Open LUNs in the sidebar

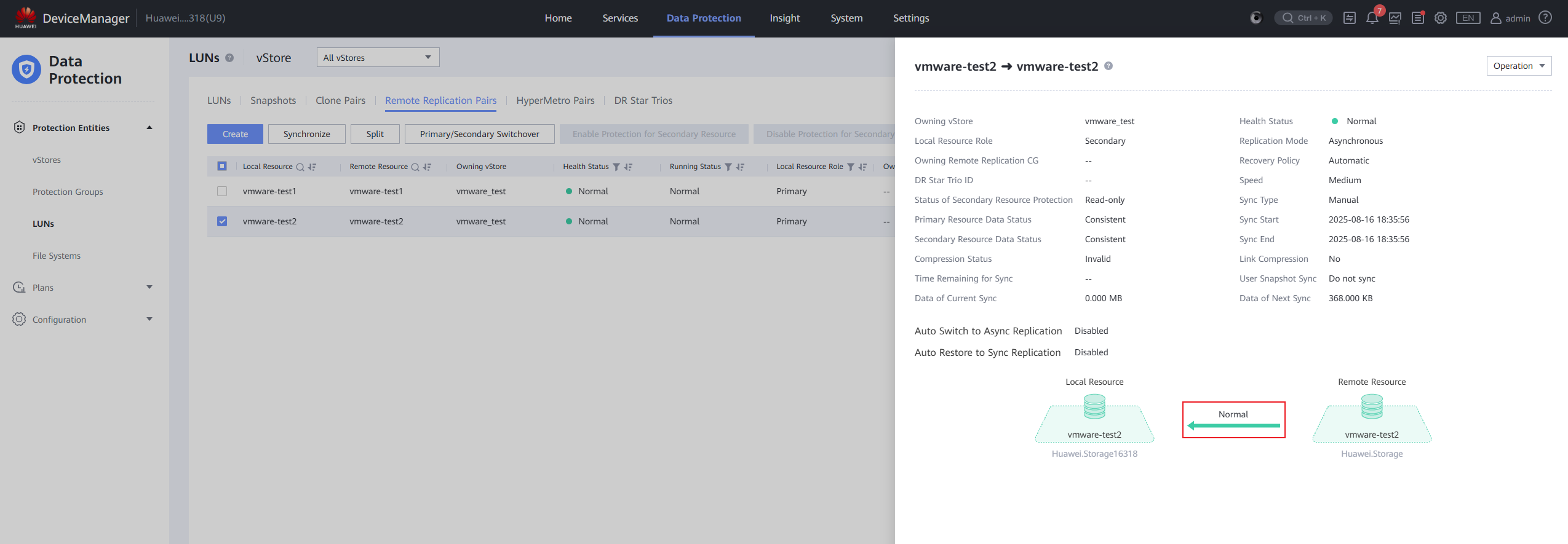pos(43,224)
